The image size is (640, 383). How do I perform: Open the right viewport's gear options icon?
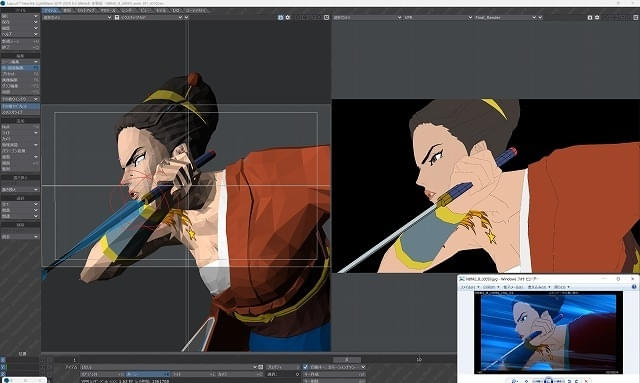click(x=597, y=18)
